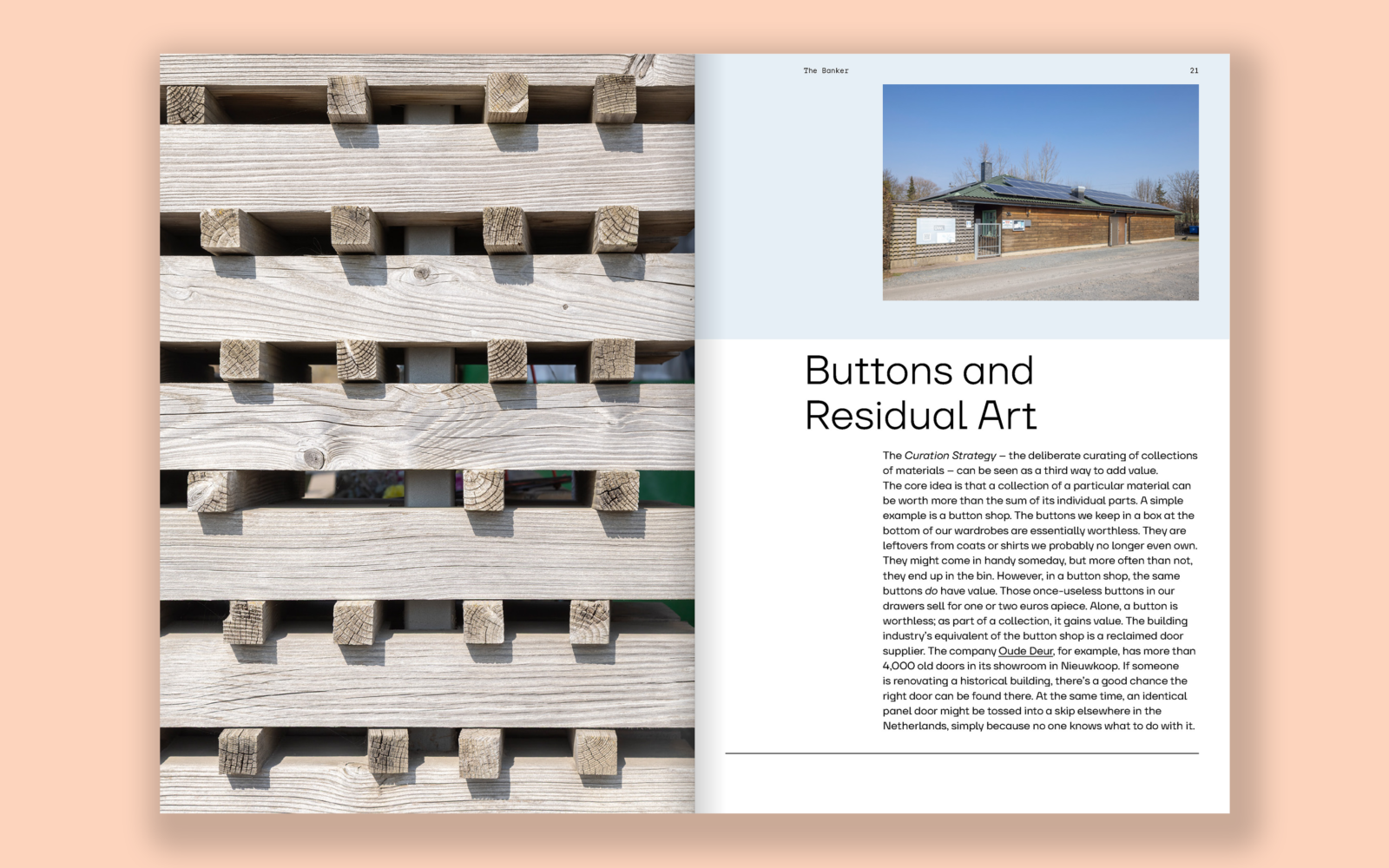Click the italic Curation Strategy text
Viewport: 1389px width, 868px height.
[x=950, y=456]
